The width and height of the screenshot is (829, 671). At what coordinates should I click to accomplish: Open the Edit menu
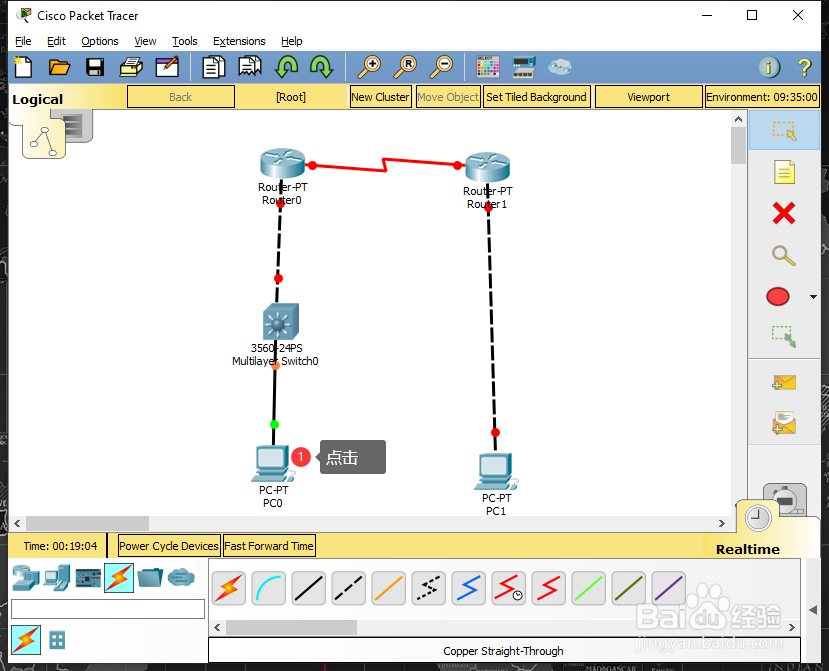coord(56,41)
